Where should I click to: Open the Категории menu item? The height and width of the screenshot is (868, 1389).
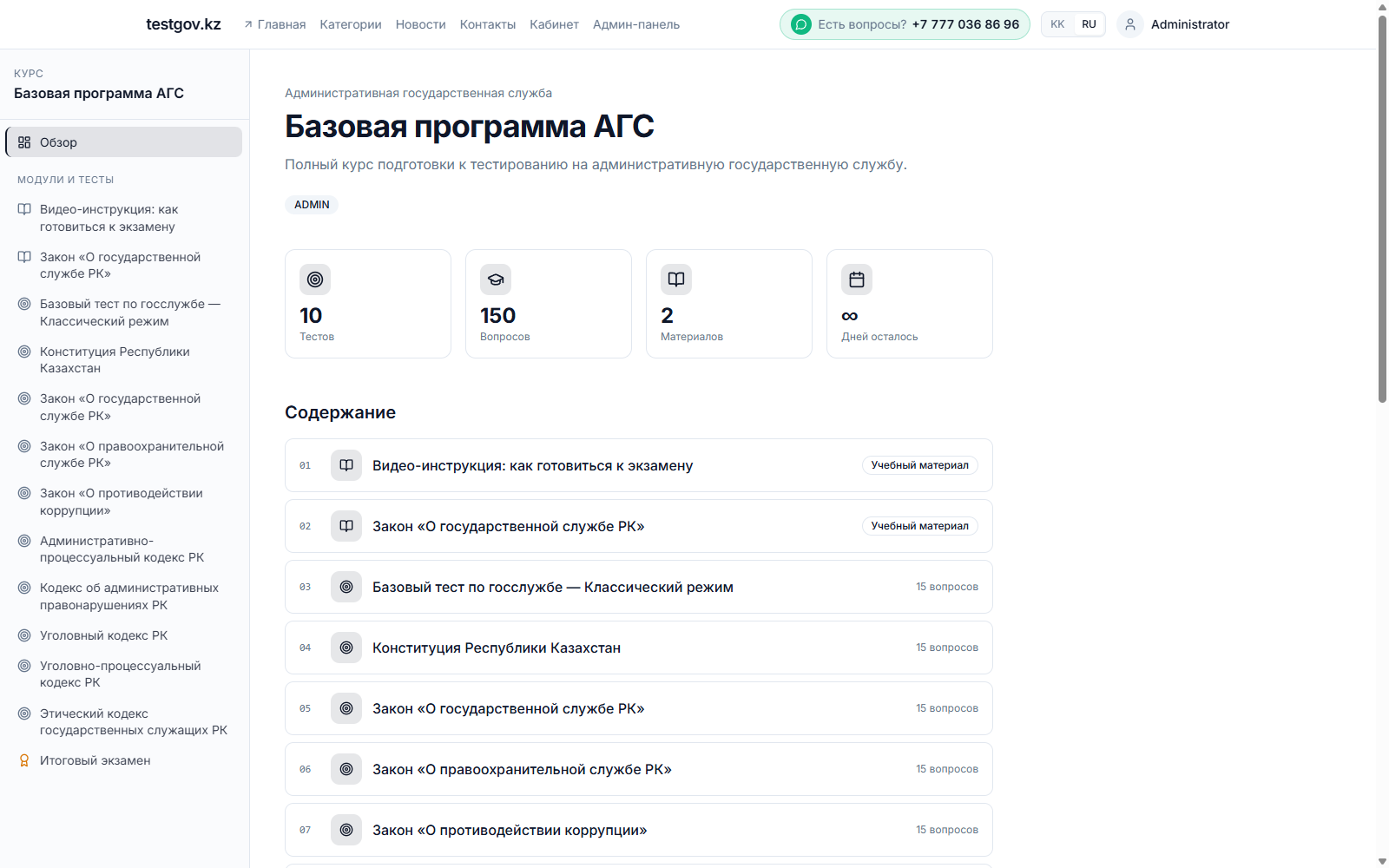click(351, 24)
